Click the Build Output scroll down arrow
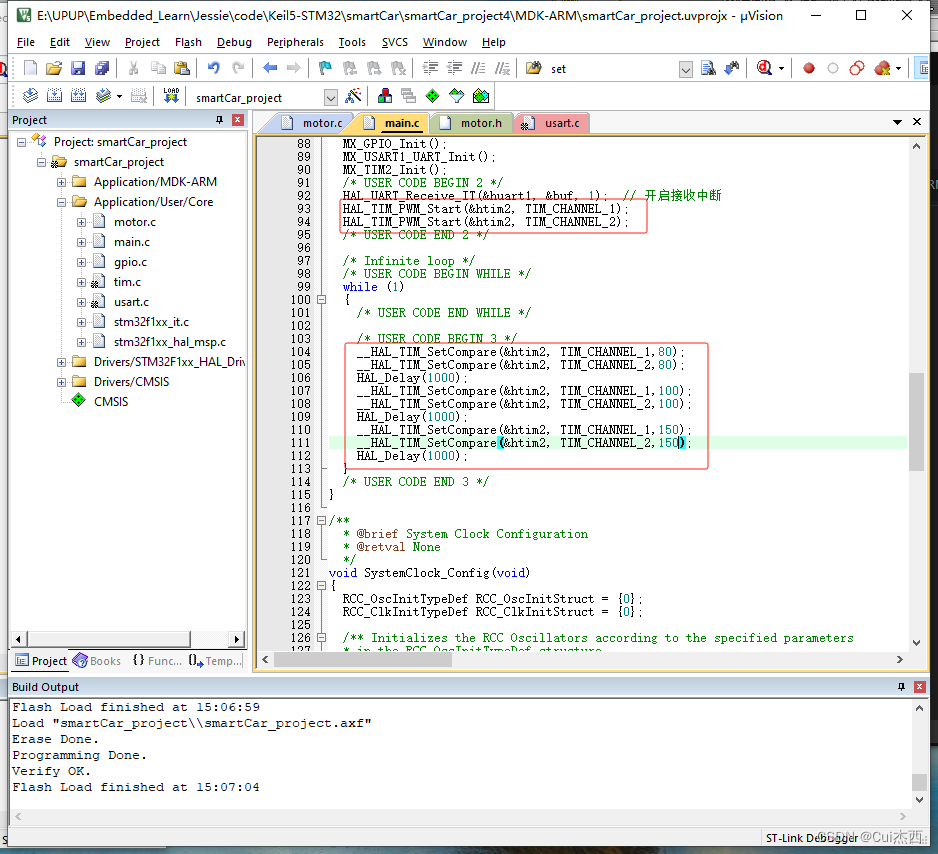The height and width of the screenshot is (854, 938). [919, 800]
